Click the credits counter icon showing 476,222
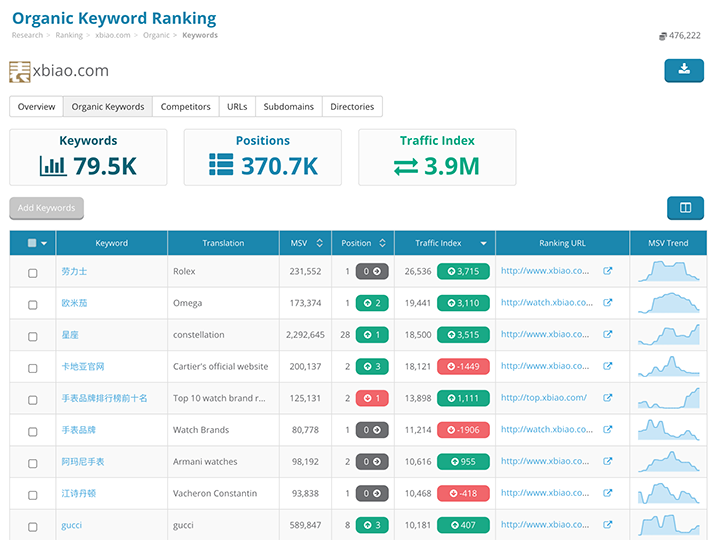The image size is (720, 540). point(662,36)
